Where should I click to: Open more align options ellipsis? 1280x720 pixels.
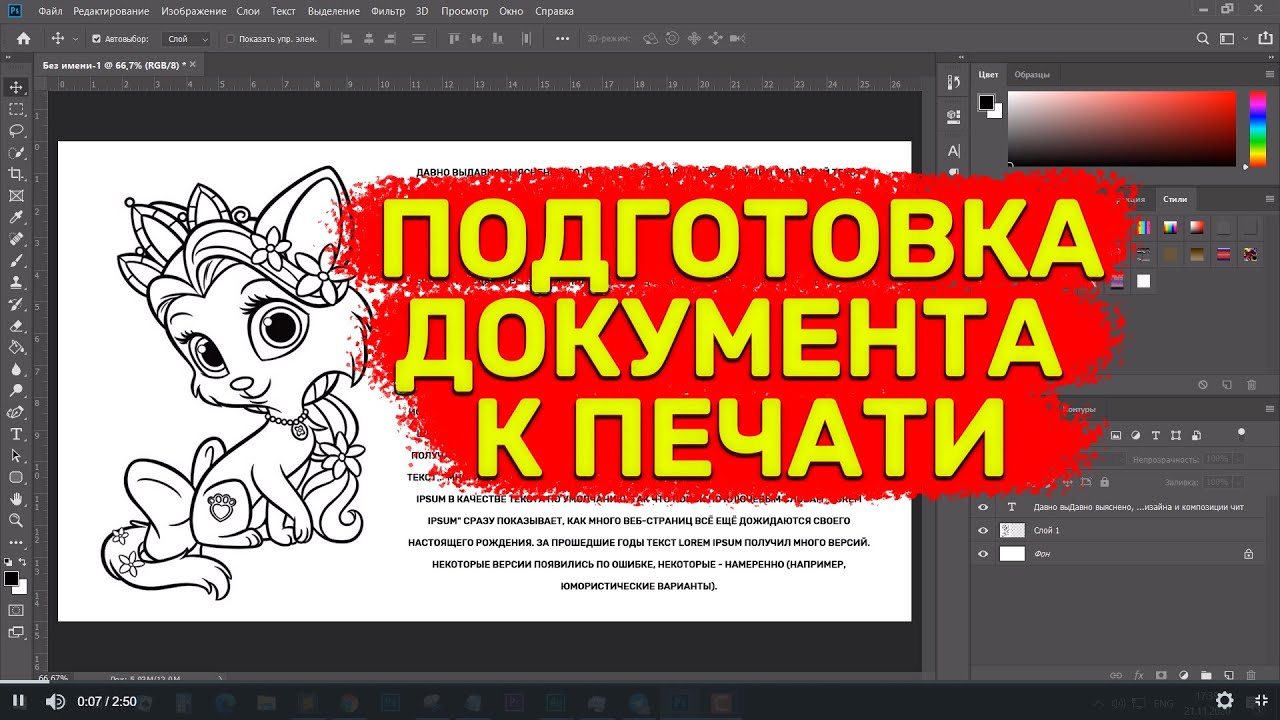click(x=562, y=39)
